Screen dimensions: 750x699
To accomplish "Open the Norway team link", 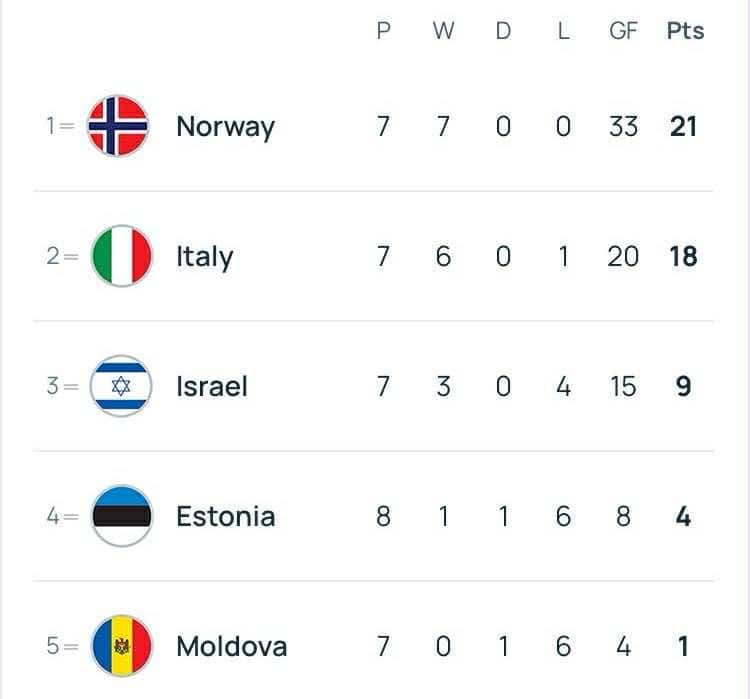I will 225,127.
